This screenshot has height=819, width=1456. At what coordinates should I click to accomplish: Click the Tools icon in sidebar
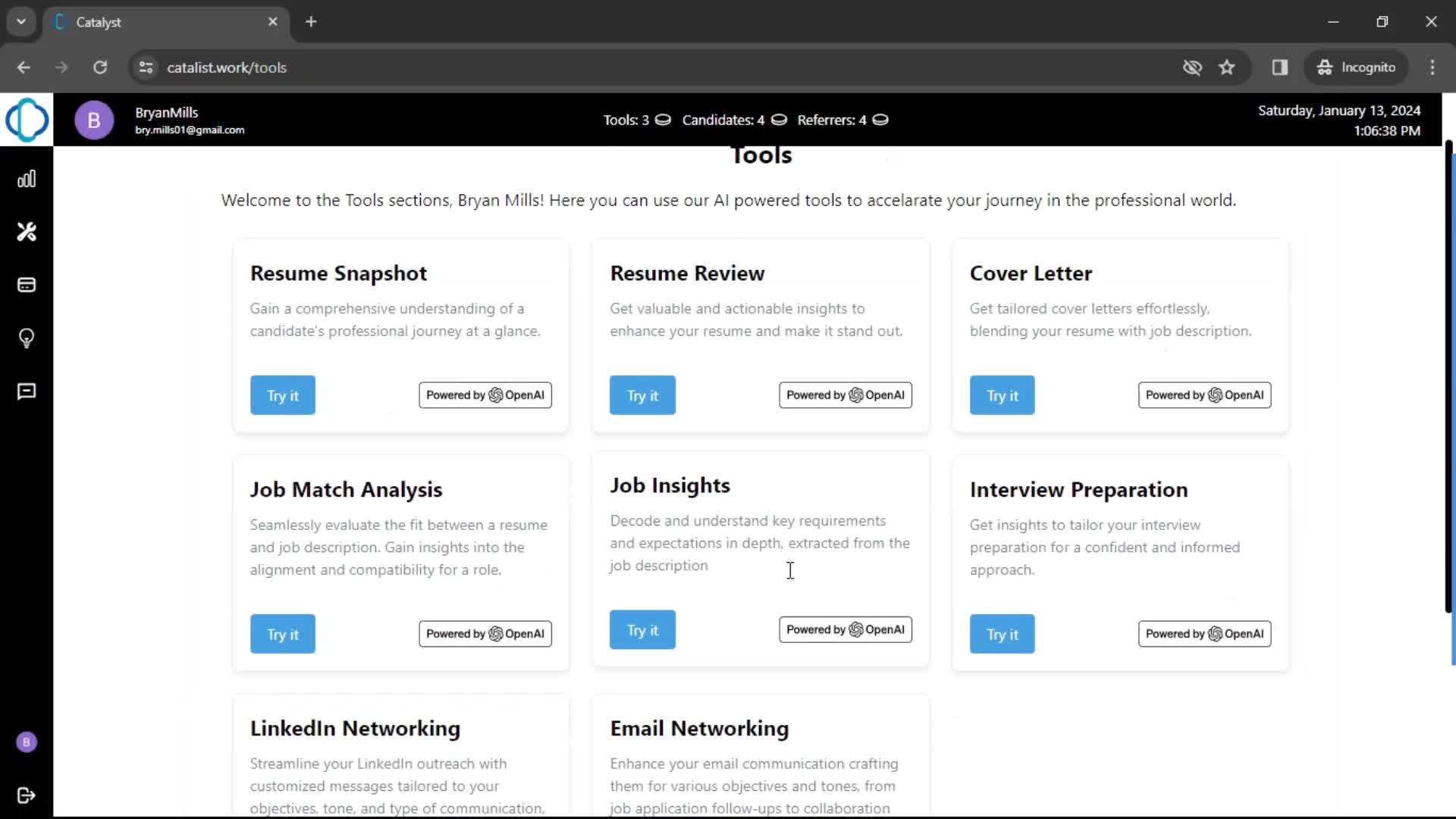point(26,231)
